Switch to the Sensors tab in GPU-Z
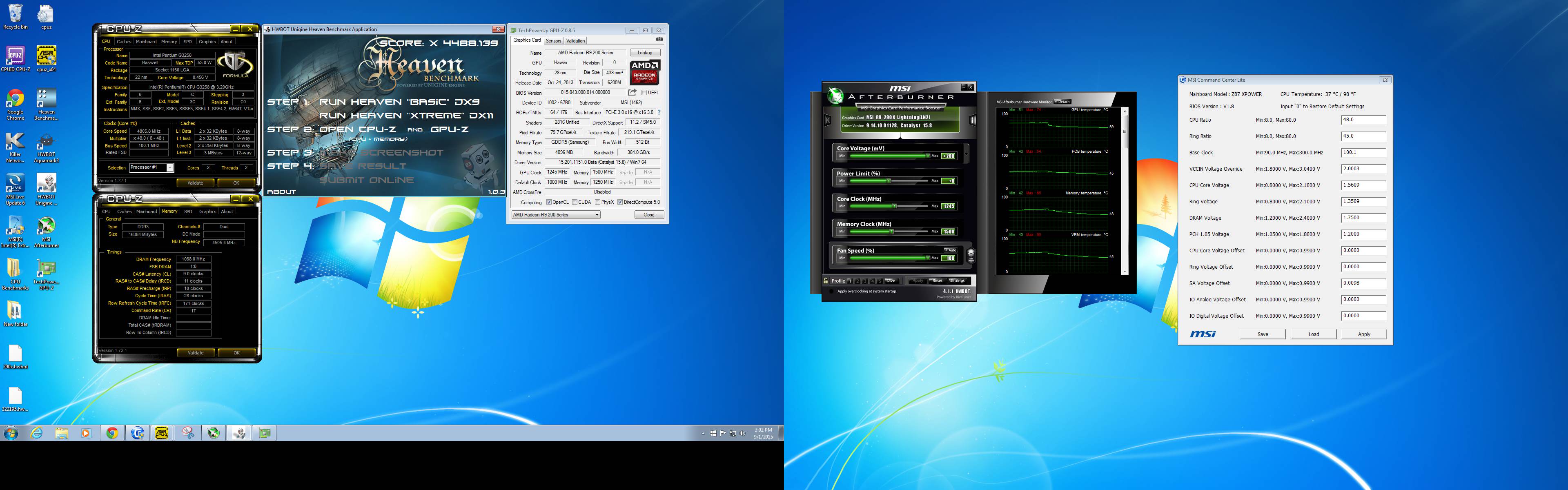Image resolution: width=1568 pixels, height=490 pixels. pos(553,41)
